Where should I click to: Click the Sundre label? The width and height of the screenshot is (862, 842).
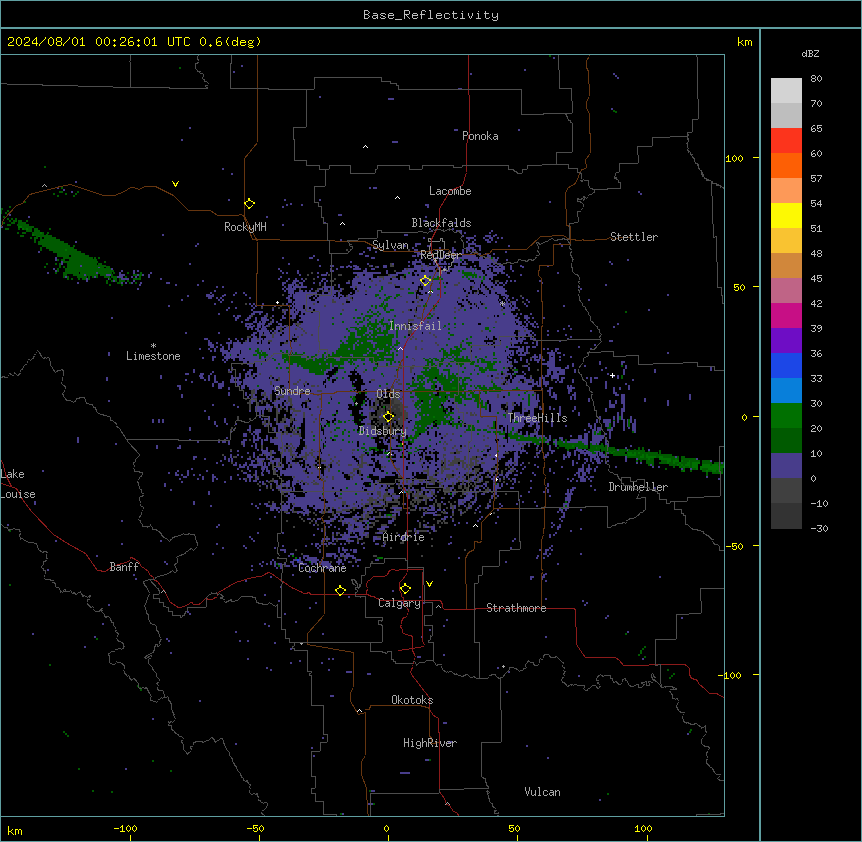(x=292, y=391)
